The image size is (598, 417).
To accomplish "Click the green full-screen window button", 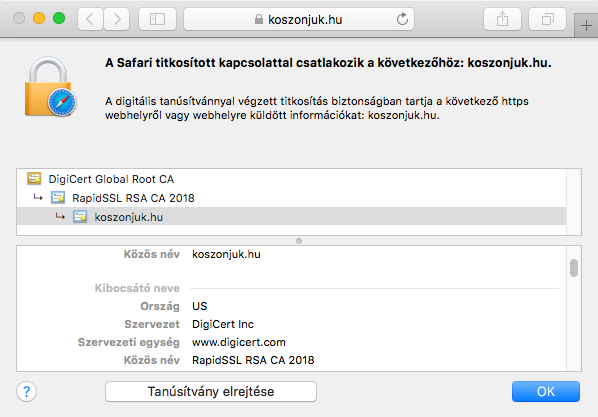I will (59, 18).
